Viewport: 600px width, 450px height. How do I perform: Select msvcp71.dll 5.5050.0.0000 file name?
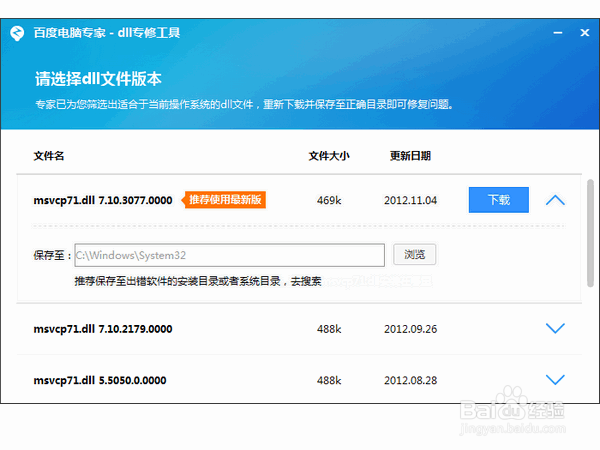point(100,380)
